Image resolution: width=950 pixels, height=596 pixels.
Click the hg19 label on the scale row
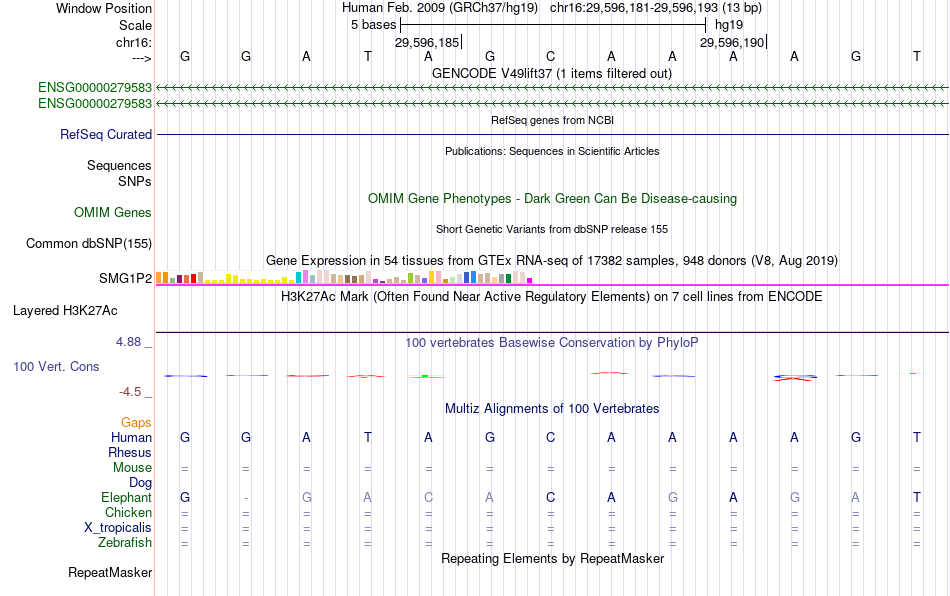(x=729, y=25)
